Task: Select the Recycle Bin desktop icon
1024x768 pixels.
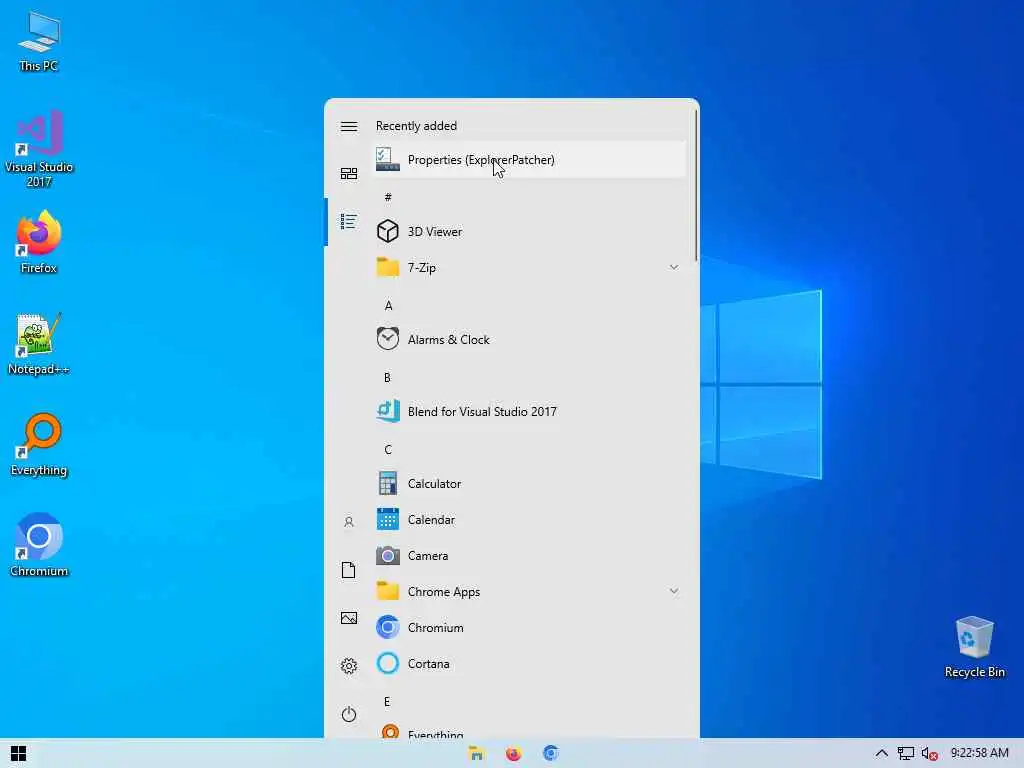Action: pyautogui.click(x=974, y=647)
